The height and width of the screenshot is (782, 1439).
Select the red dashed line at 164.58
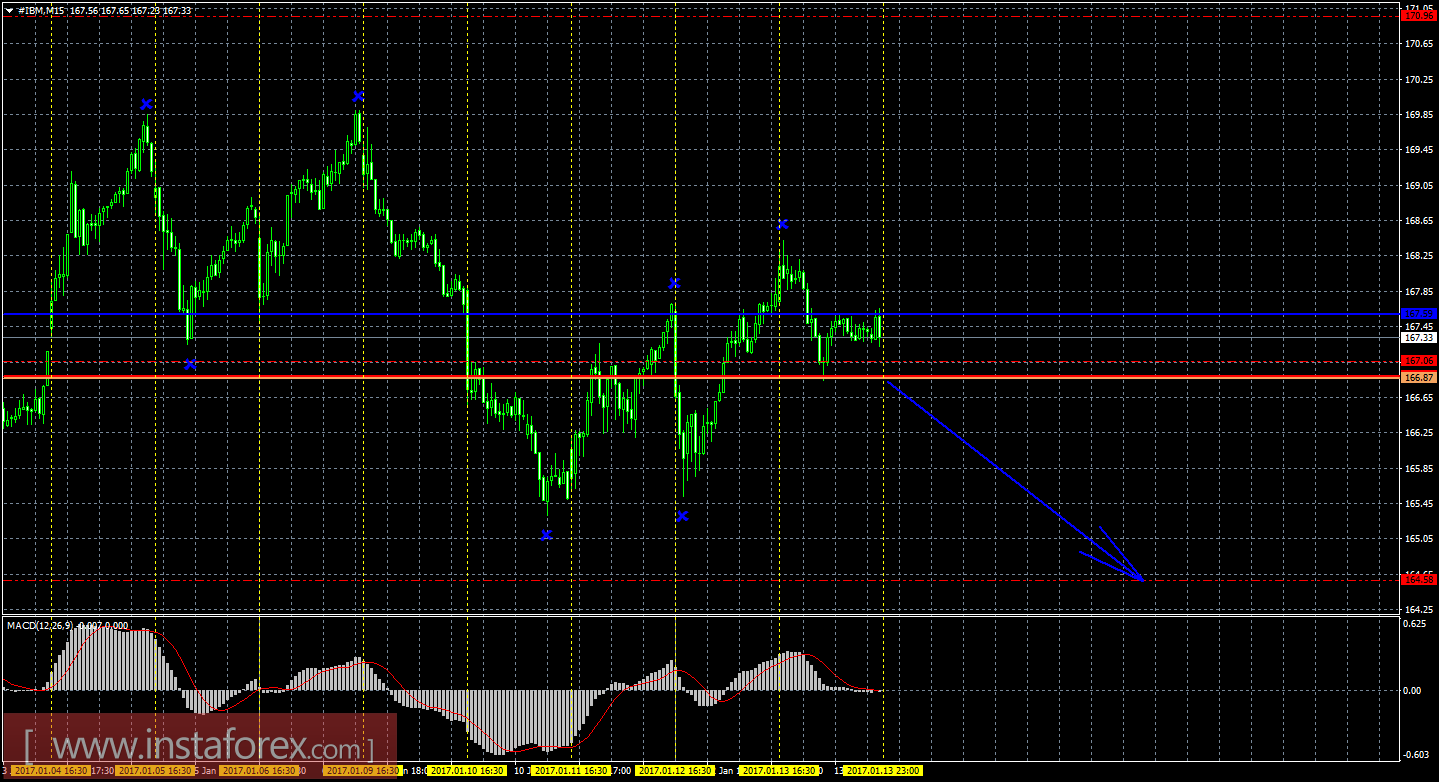[700, 579]
